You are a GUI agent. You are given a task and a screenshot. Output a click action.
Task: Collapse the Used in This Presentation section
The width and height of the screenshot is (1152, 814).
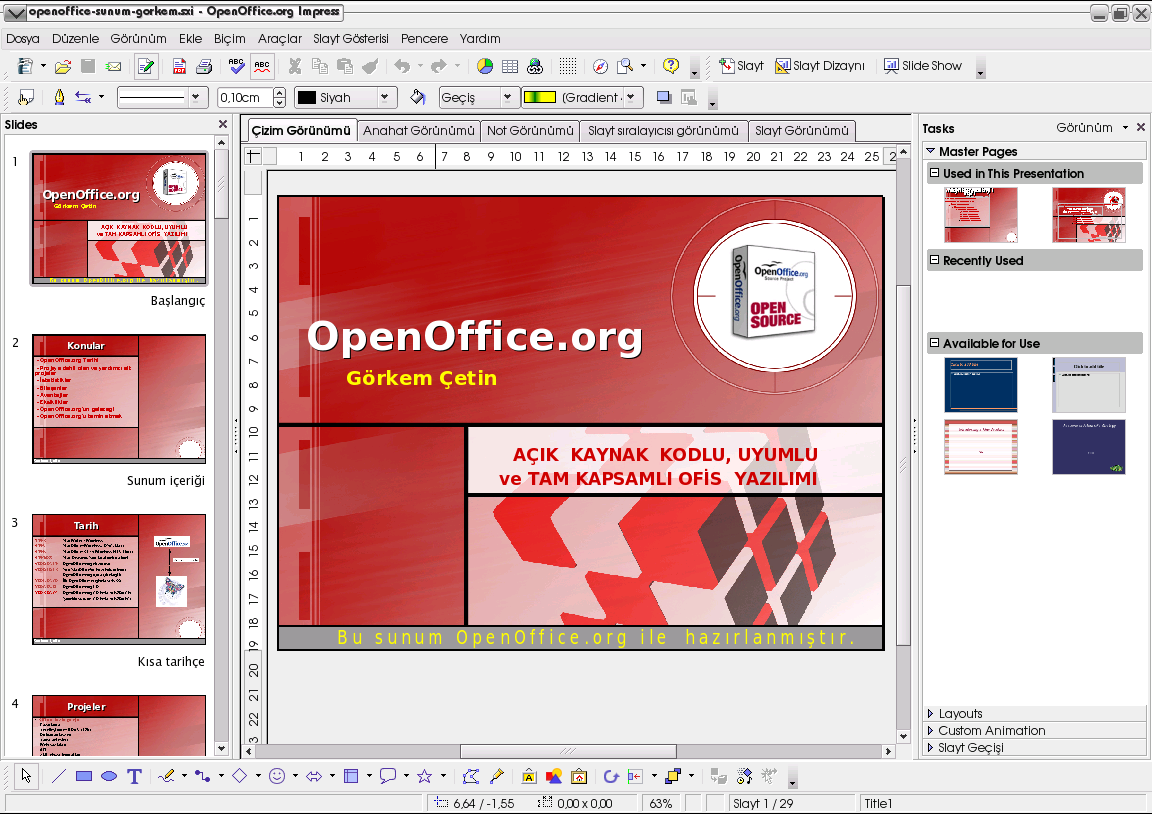[935, 173]
